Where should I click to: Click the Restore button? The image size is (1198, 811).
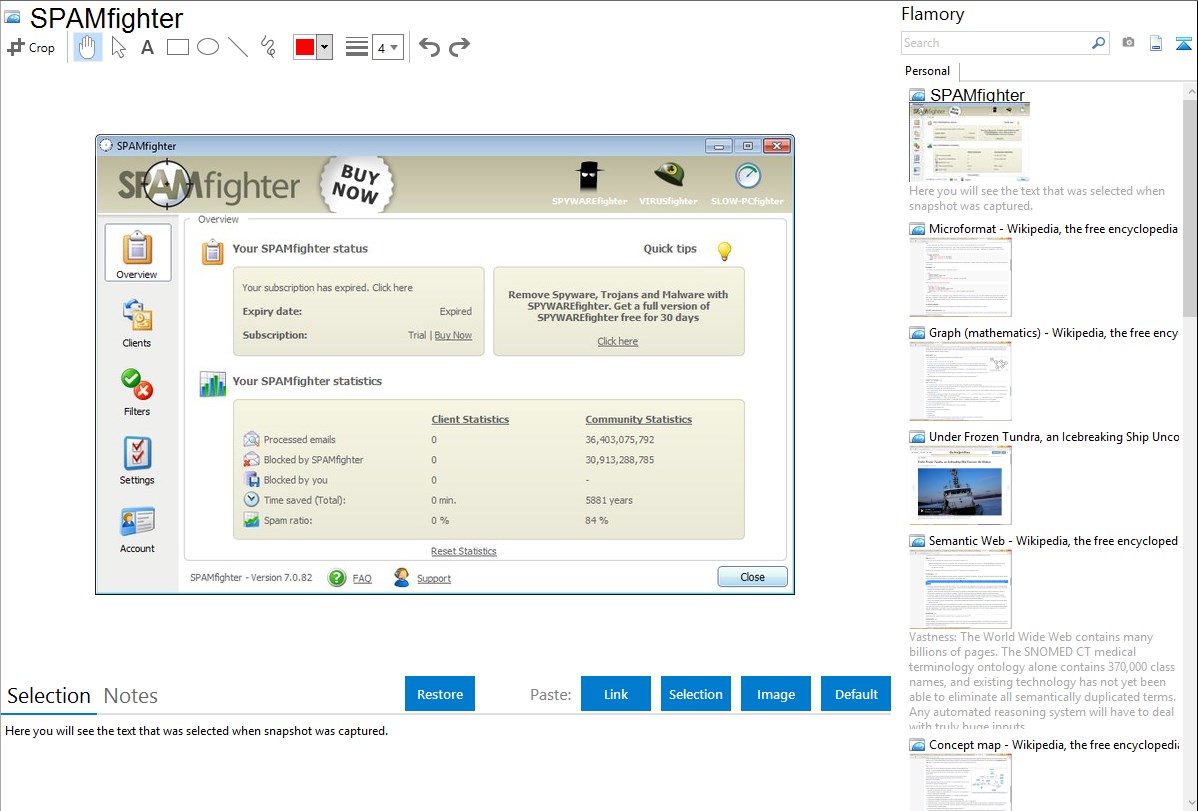pyautogui.click(x=440, y=694)
